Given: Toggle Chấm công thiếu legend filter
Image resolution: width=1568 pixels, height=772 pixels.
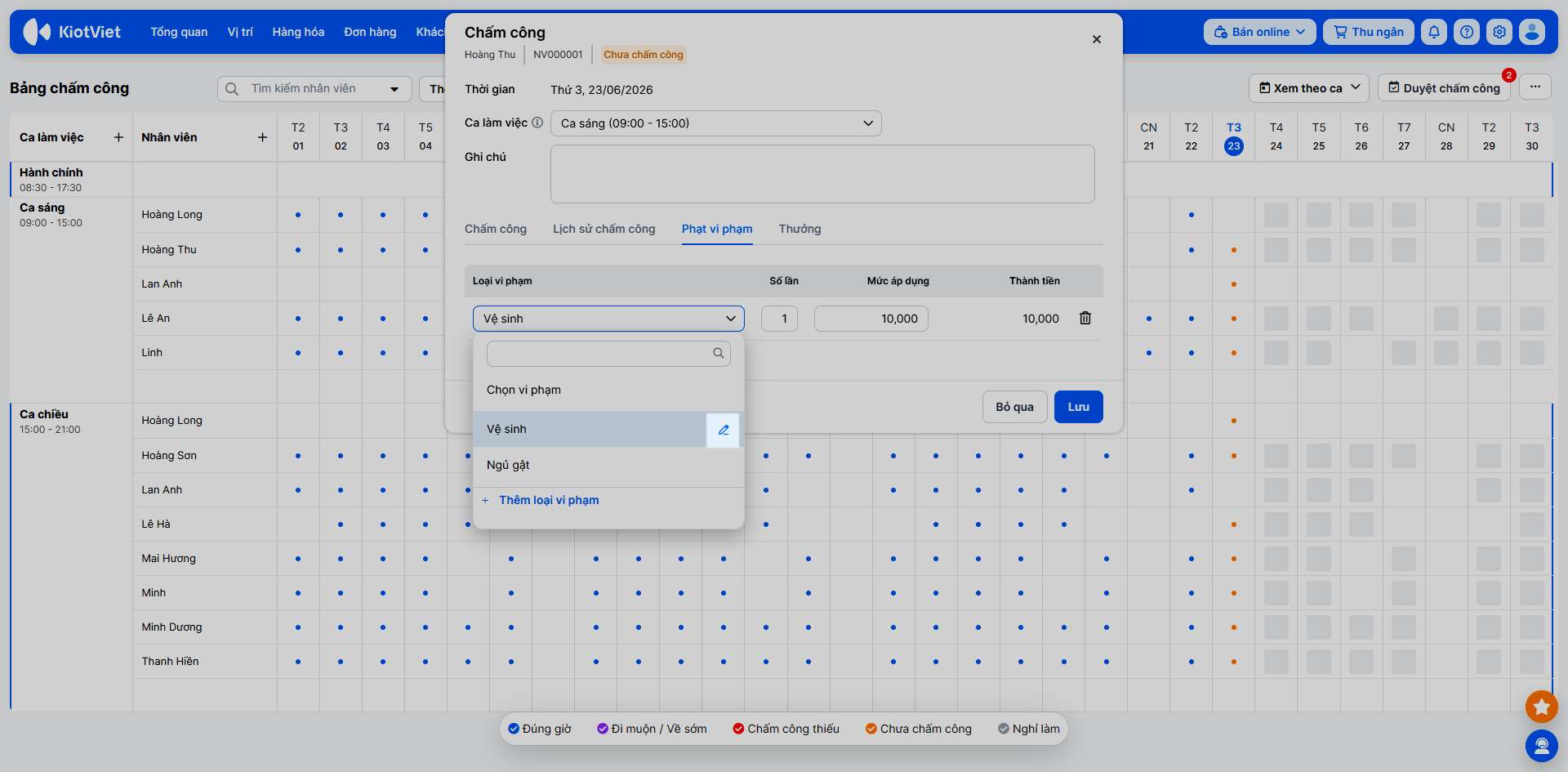Looking at the screenshot, I should pos(786,729).
